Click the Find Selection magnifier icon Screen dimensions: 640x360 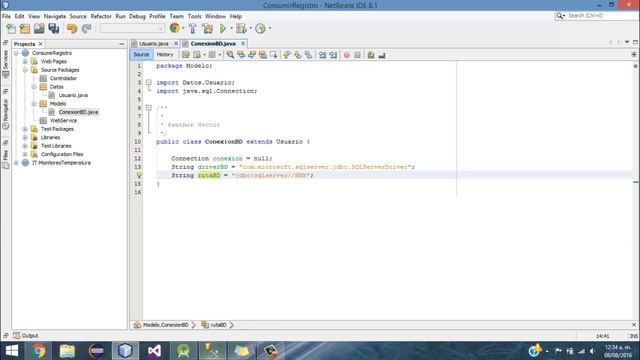click(x=231, y=55)
